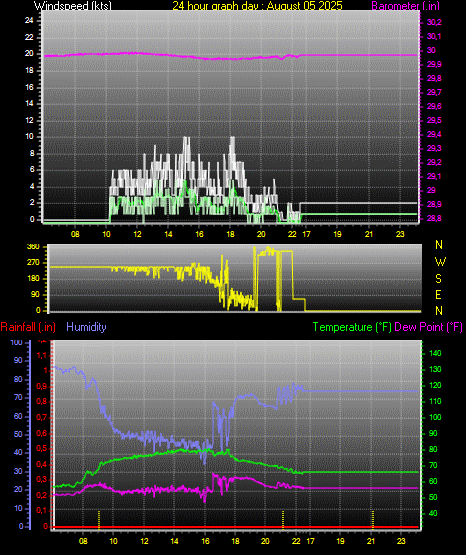Click barometer scale value "29,1"
Image resolution: width=466 pixels, height=555 pixels.
tap(434, 176)
